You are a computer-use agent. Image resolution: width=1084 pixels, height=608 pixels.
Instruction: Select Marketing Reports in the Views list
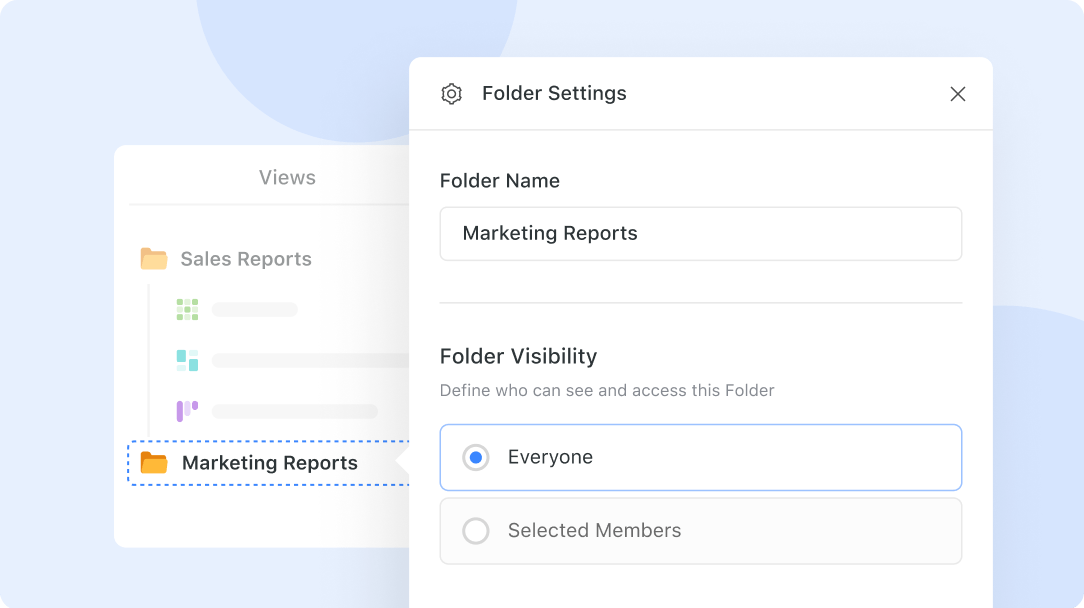tap(270, 463)
